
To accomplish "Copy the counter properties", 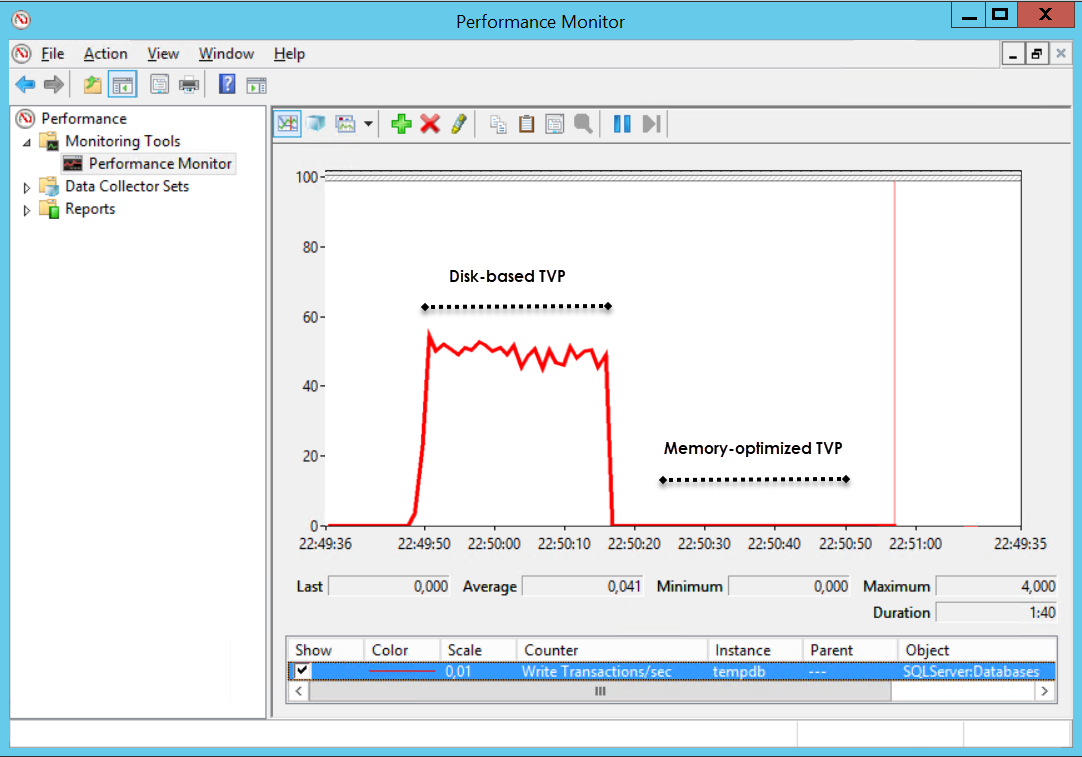I will pyautogui.click(x=497, y=123).
